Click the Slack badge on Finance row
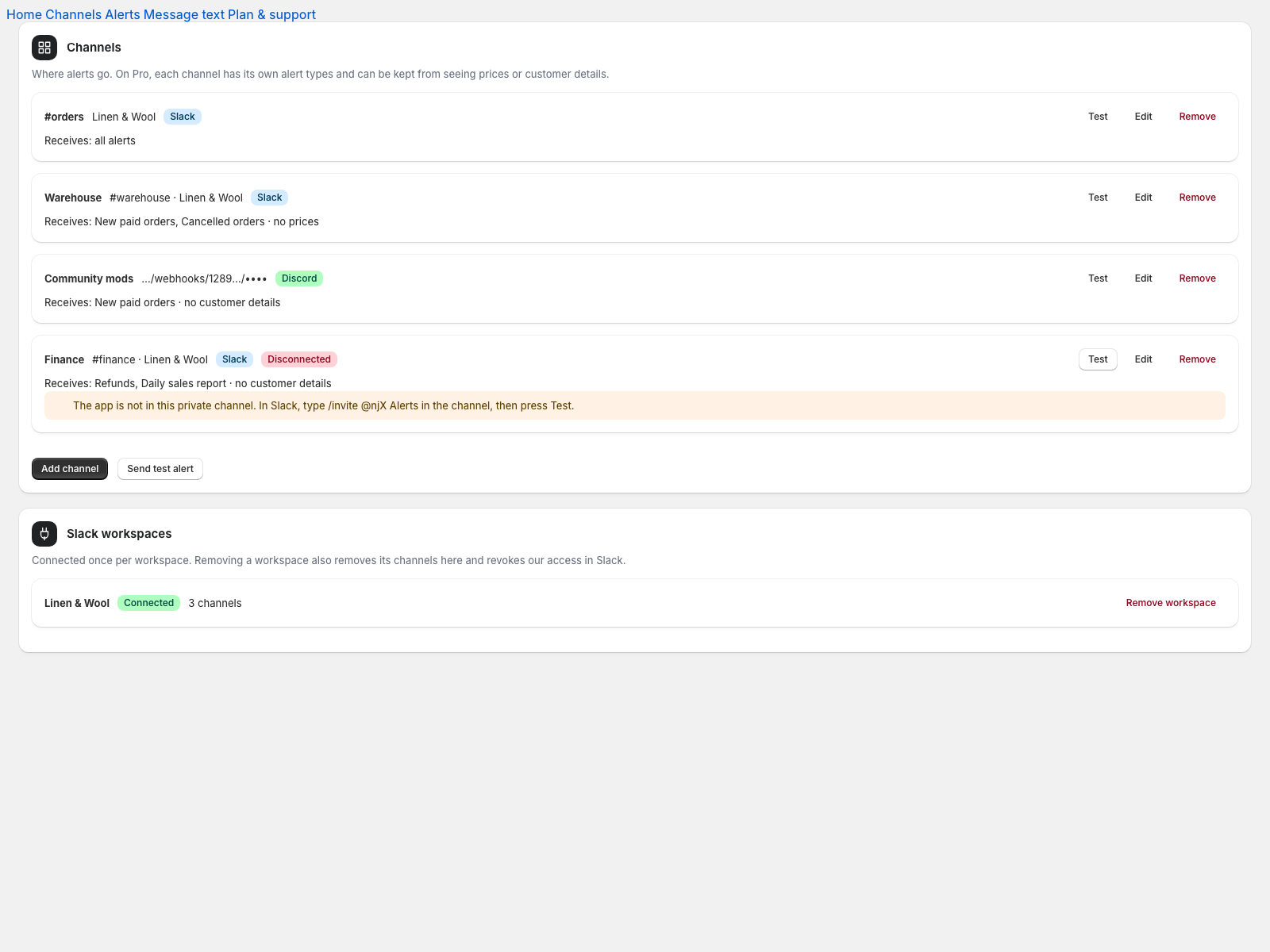This screenshot has height=952, width=1270. coord(234,359)
